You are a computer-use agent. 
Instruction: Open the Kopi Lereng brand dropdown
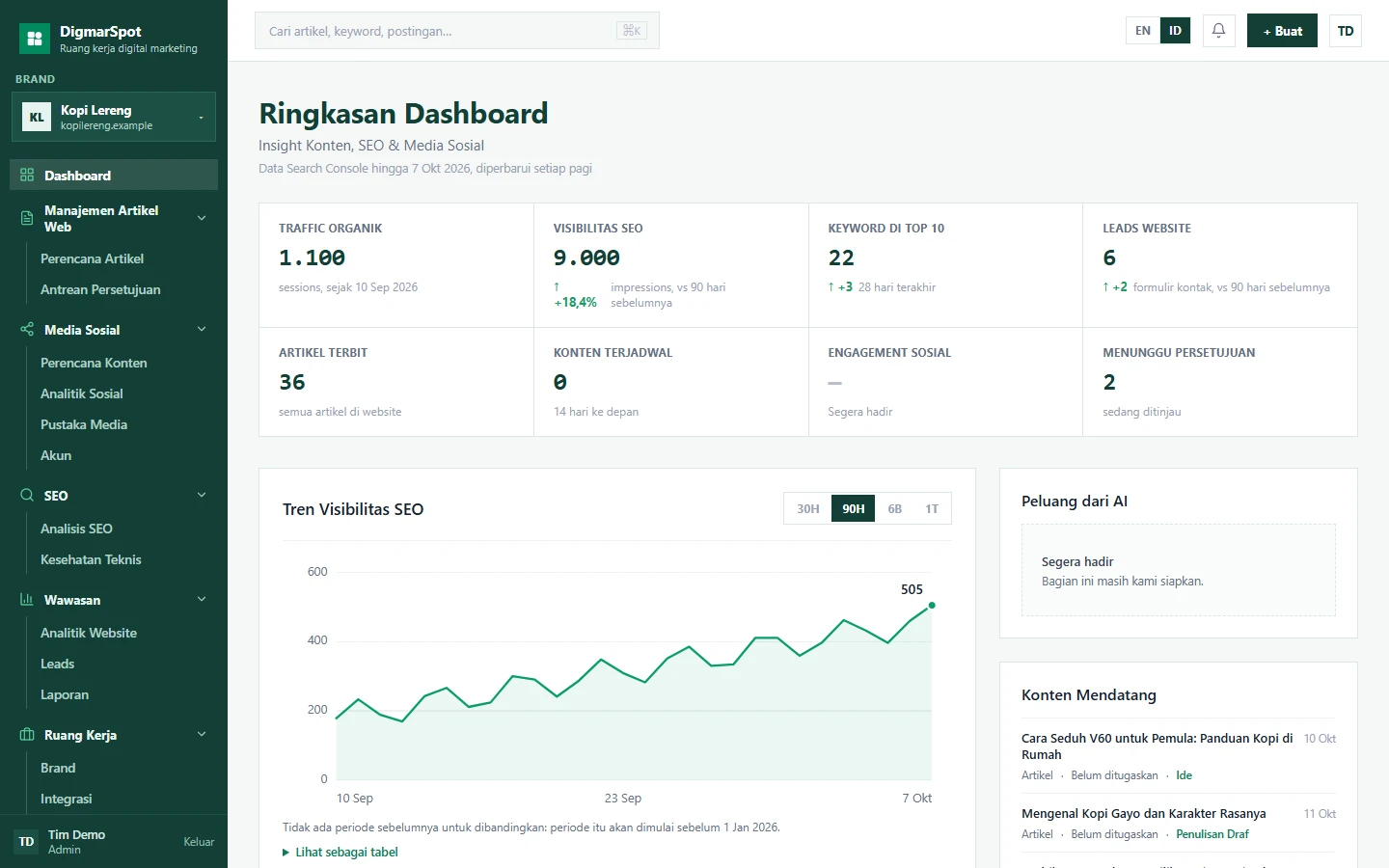point(114,117)
